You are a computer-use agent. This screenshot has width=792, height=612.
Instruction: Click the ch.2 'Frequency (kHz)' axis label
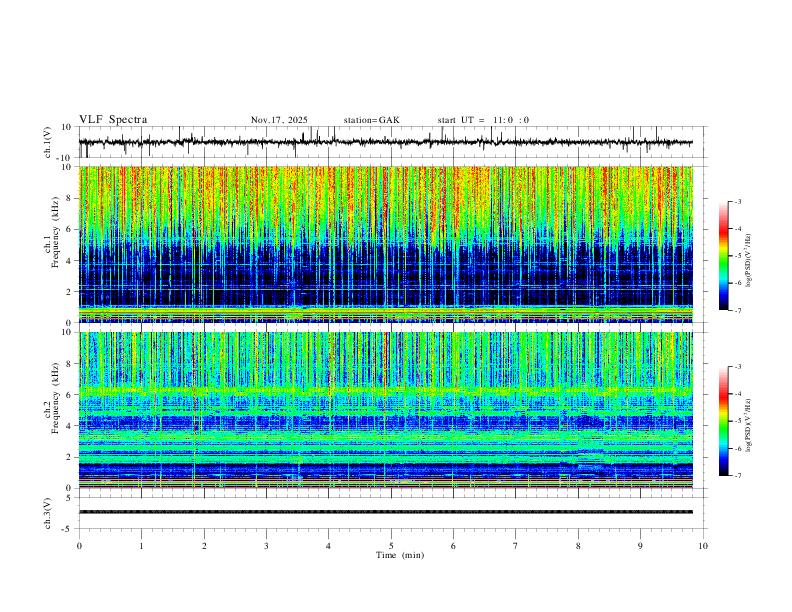pos(55,398)
